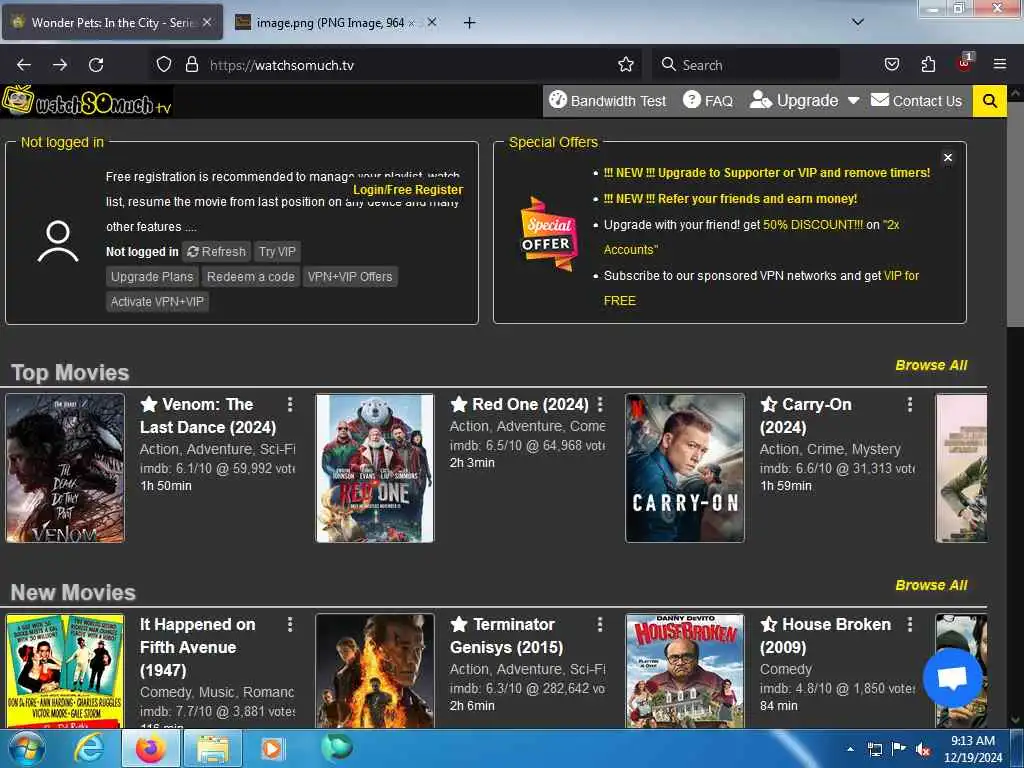Open a new tab with plus button
Viewport: 1024px width, 768px height.
469,23
